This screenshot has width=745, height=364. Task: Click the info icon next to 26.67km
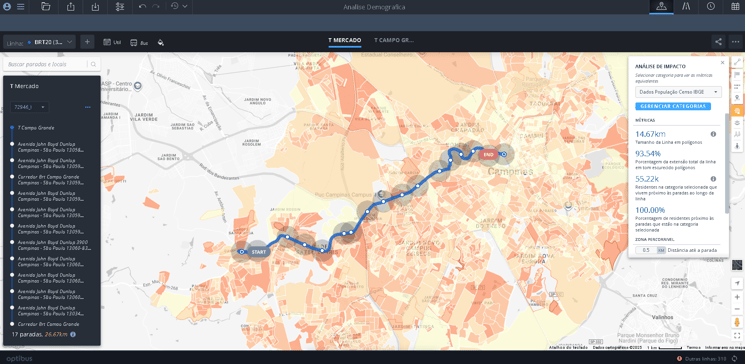tap(73, 335)
